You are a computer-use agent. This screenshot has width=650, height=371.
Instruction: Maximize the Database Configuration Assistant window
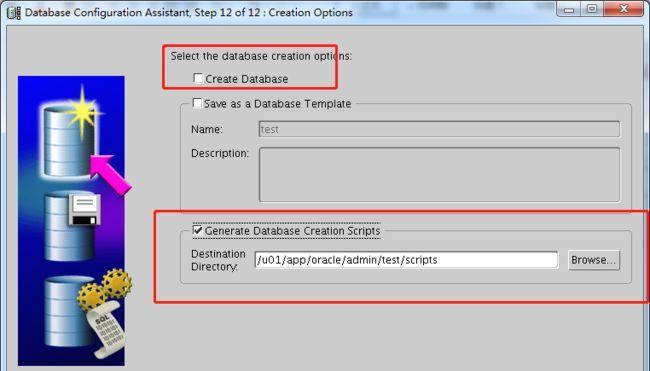click(592, 9)
